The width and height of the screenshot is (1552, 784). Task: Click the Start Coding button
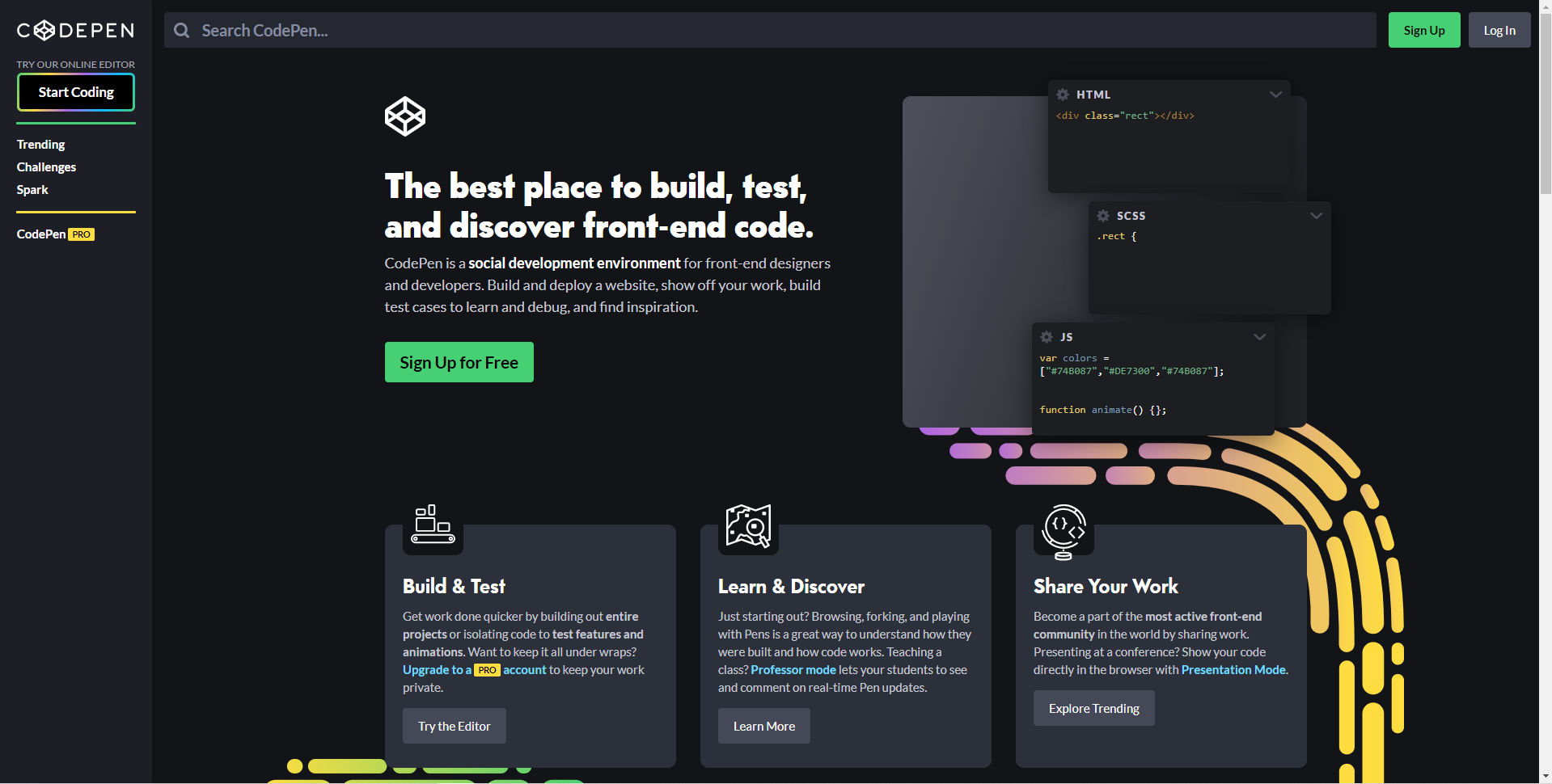coord(76,92)
